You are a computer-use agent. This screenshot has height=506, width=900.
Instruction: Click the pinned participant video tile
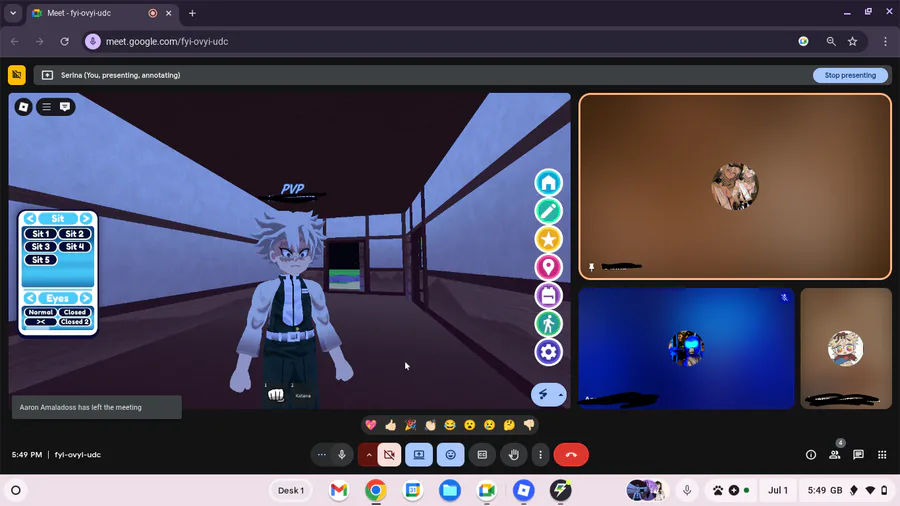[x=735, y=186]
